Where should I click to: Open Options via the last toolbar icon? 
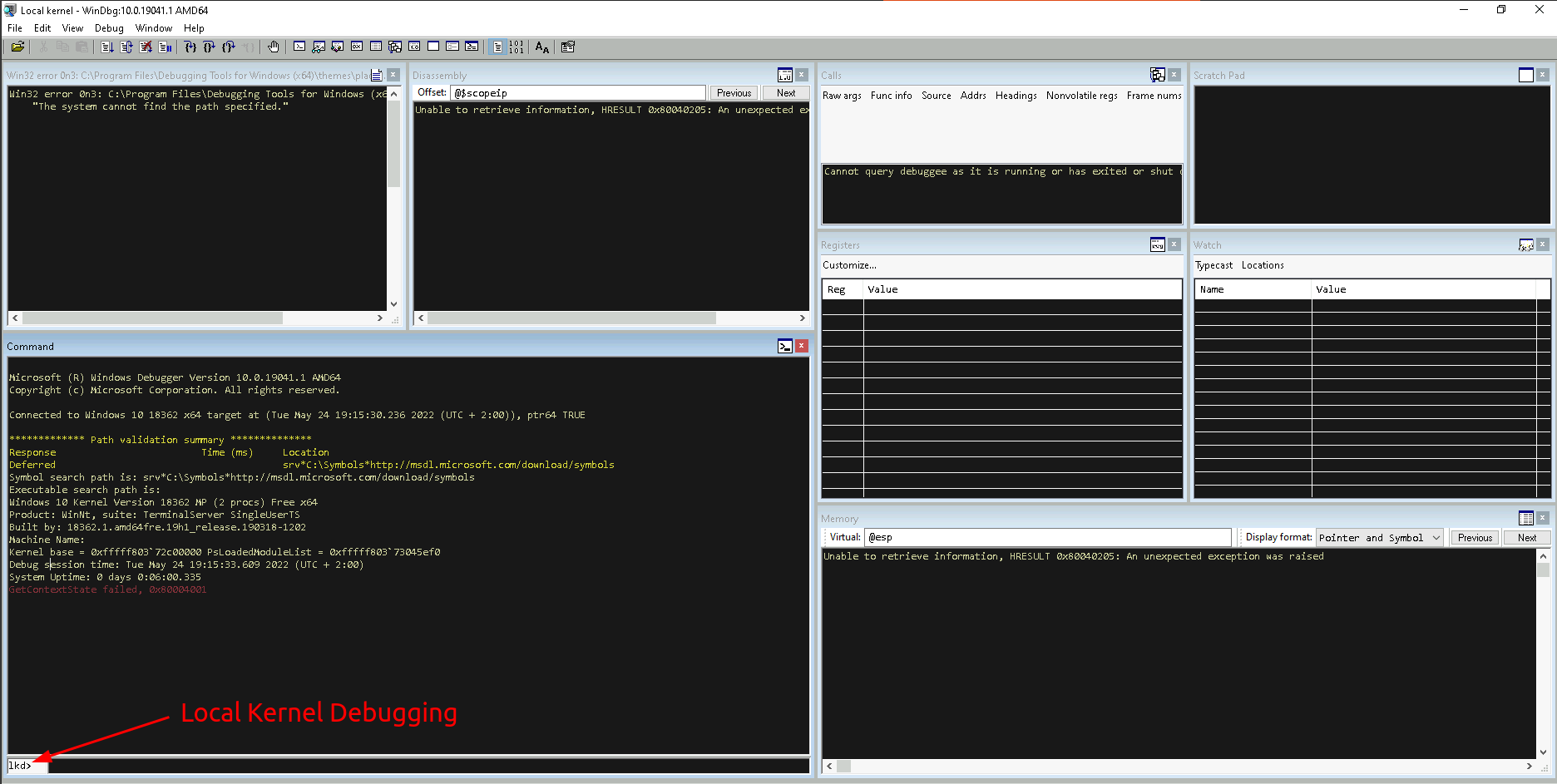pos(568,47)
